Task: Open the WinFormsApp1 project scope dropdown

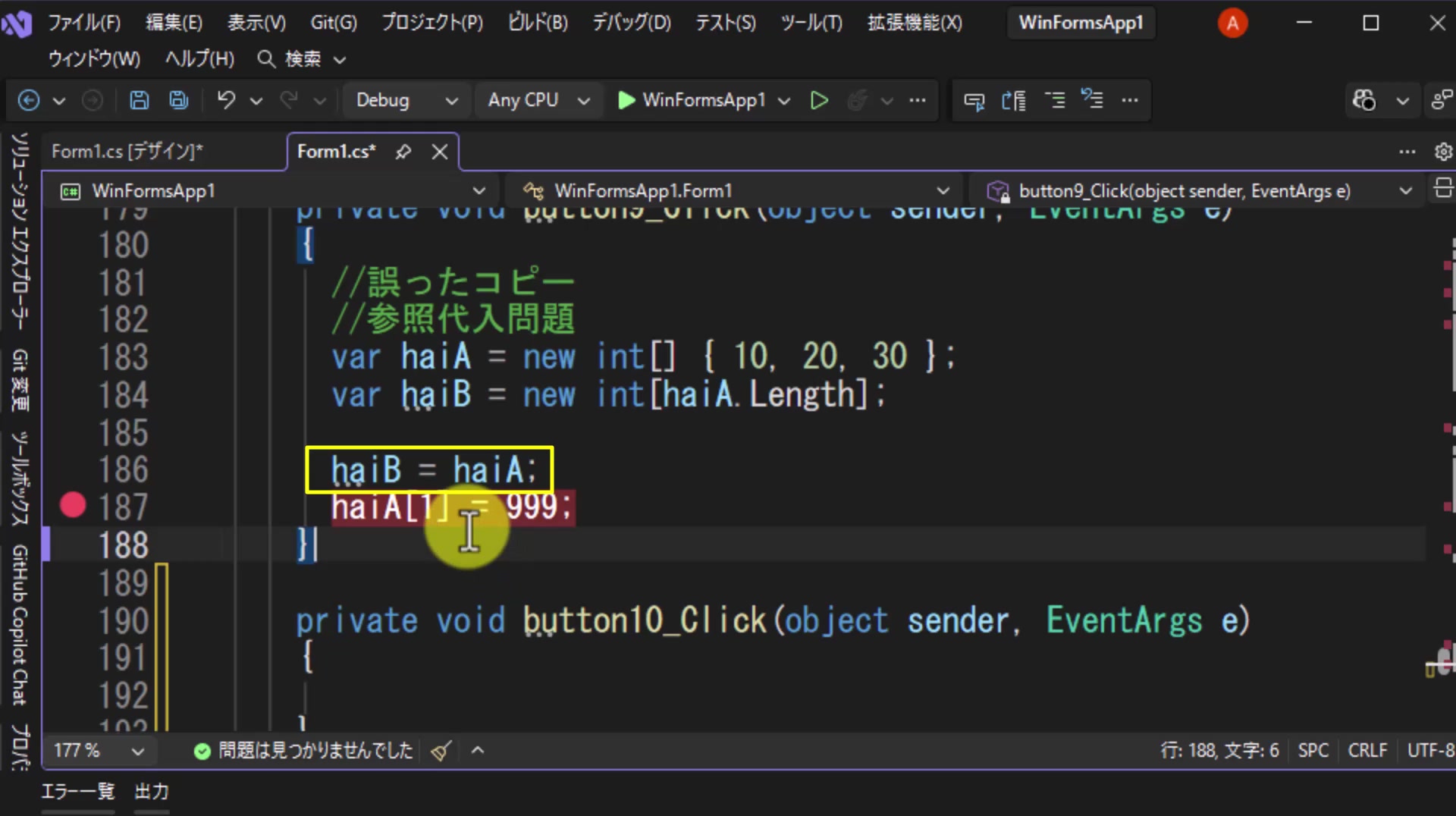Action: tap(273, 190)
